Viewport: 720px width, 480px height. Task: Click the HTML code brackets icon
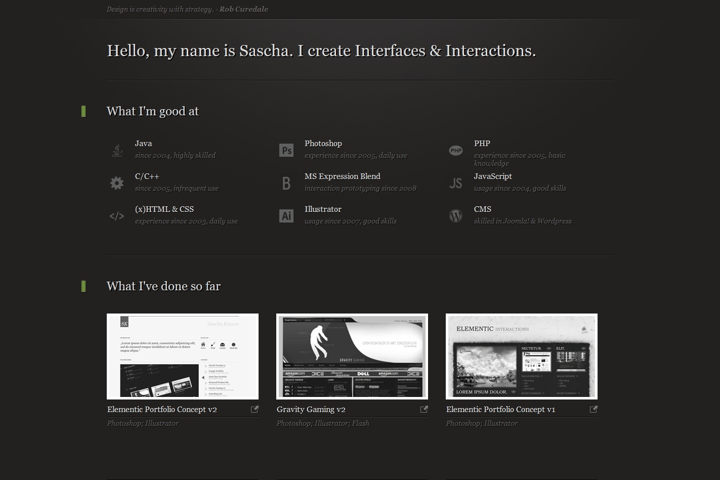117,216
